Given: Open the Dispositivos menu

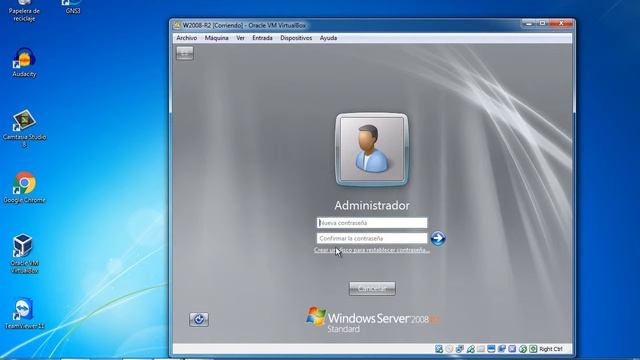Looking at the screenshot, I should coord(296,38).
